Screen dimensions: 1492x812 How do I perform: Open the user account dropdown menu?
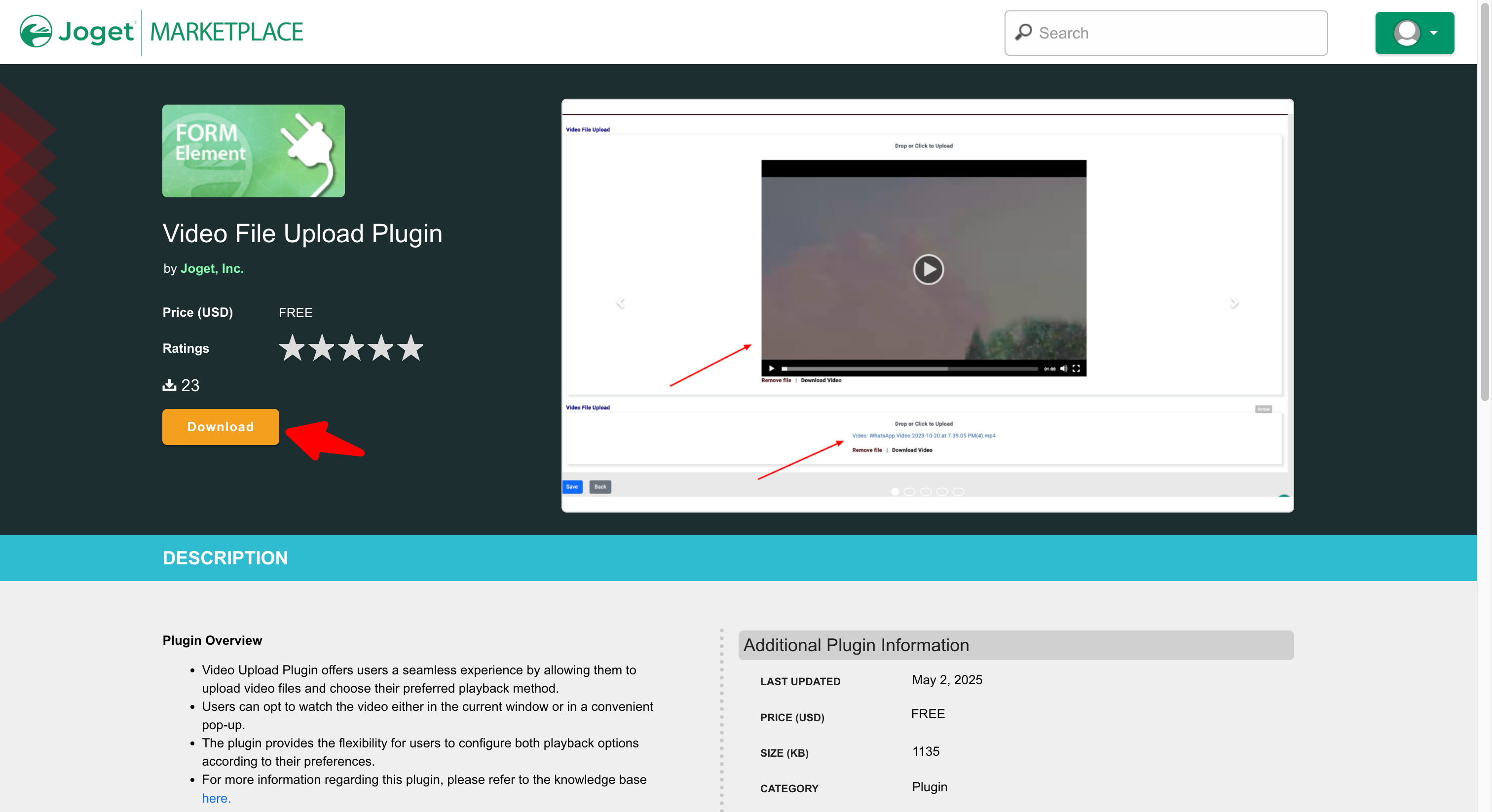pos(1415,33)
